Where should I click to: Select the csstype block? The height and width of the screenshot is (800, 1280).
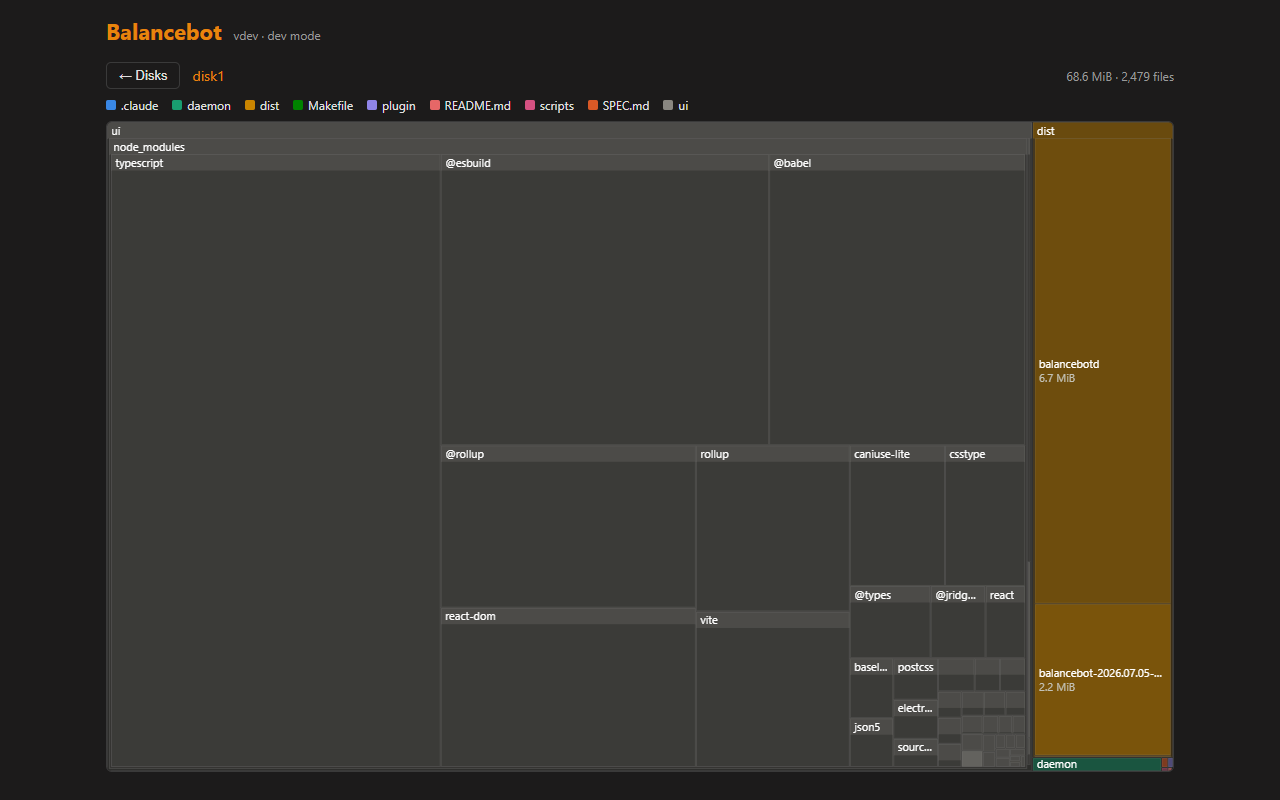tap(985, 516)
